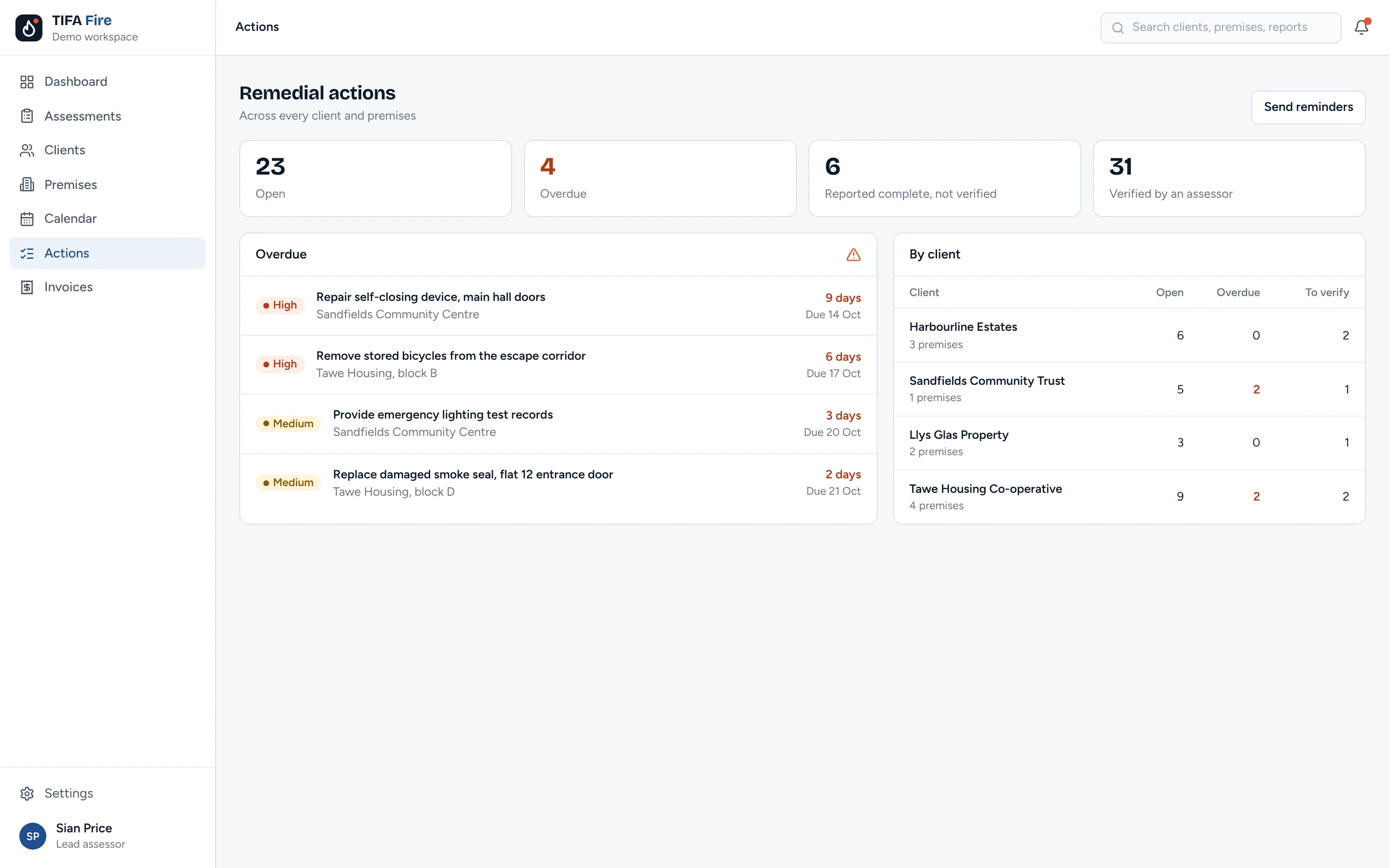This screenshot has width=1389, height=868.
Task: Click High badge on self-closing device row
Action: tap(280, 305)
